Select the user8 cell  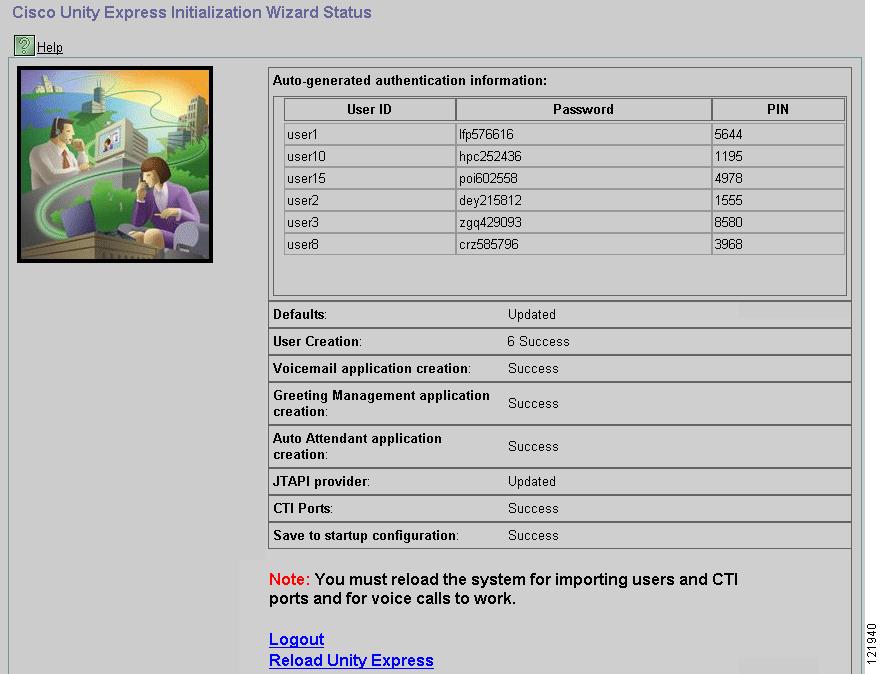point(369,244)
